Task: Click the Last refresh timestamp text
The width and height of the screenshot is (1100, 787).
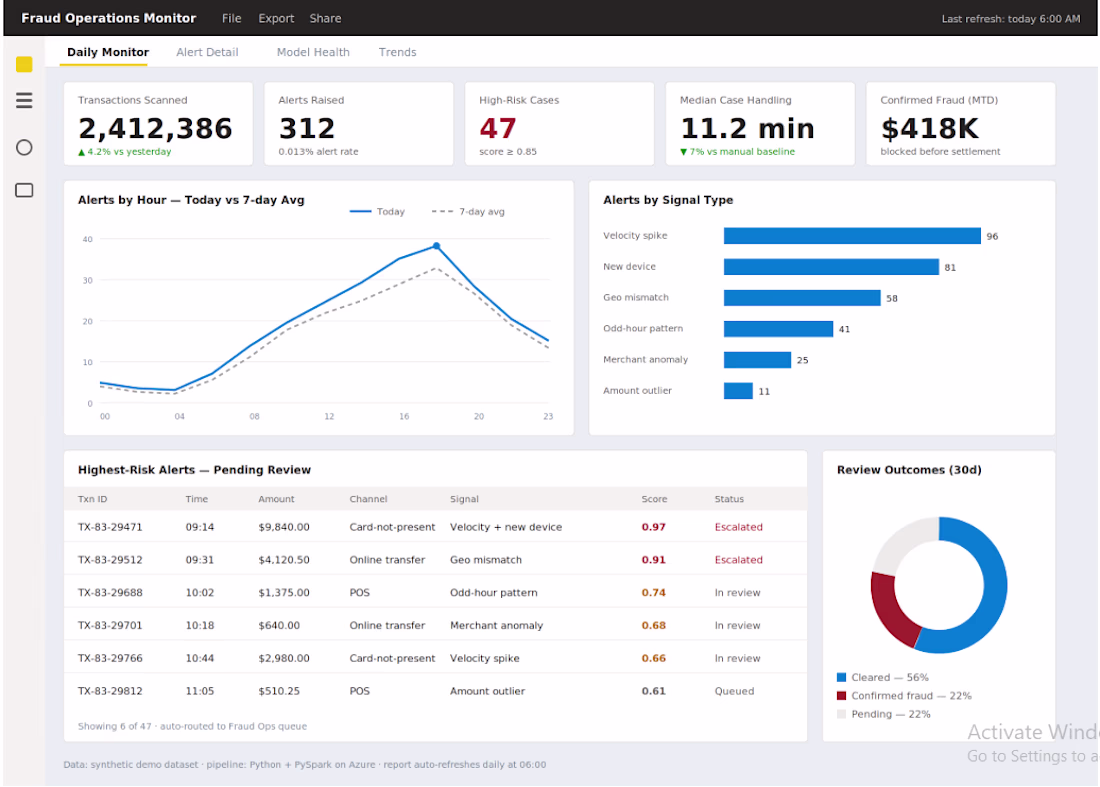Action: click(x=1010, y=19)
